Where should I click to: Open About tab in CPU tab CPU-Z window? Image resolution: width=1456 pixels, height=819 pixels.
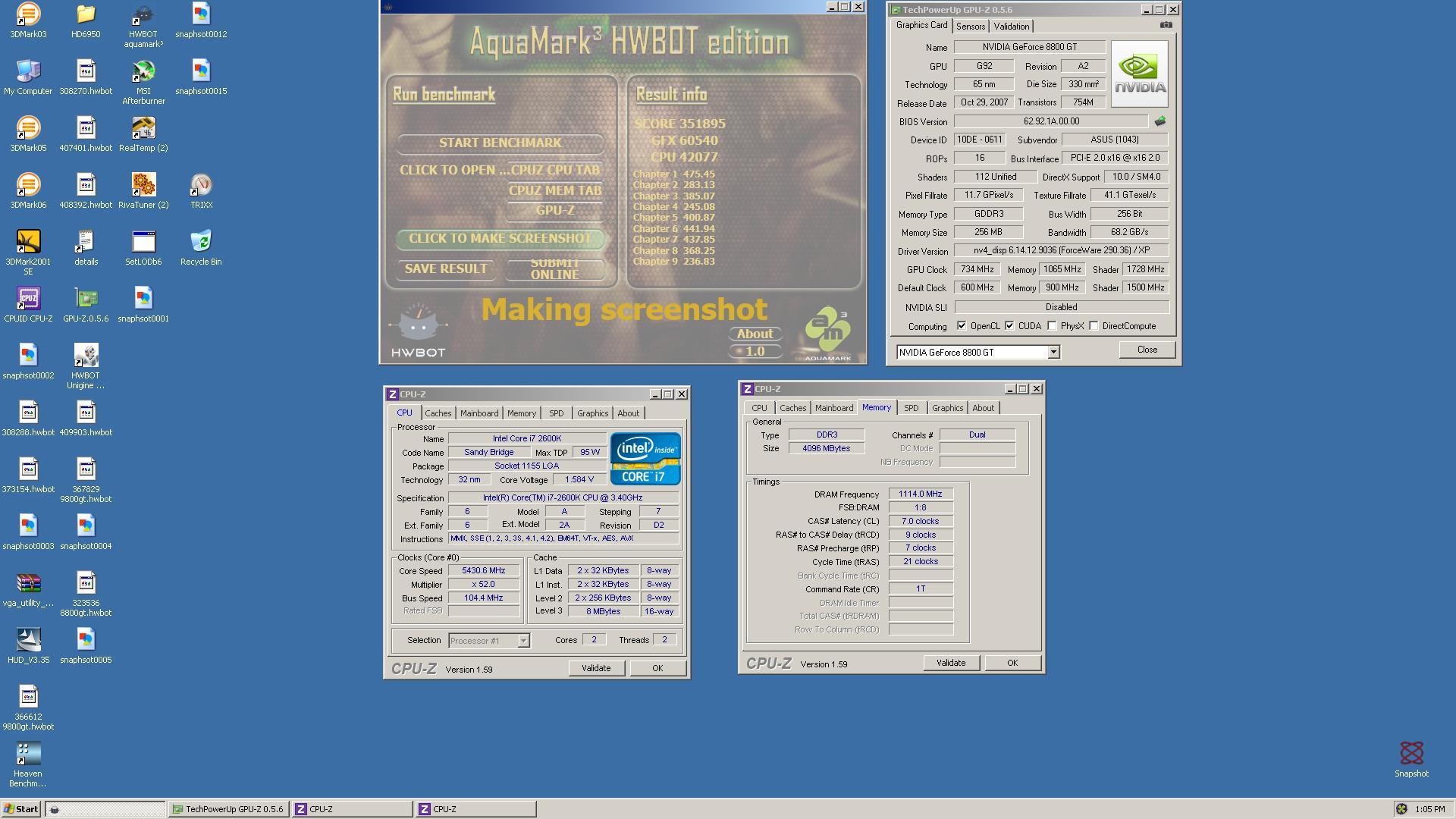pos(628,413)
